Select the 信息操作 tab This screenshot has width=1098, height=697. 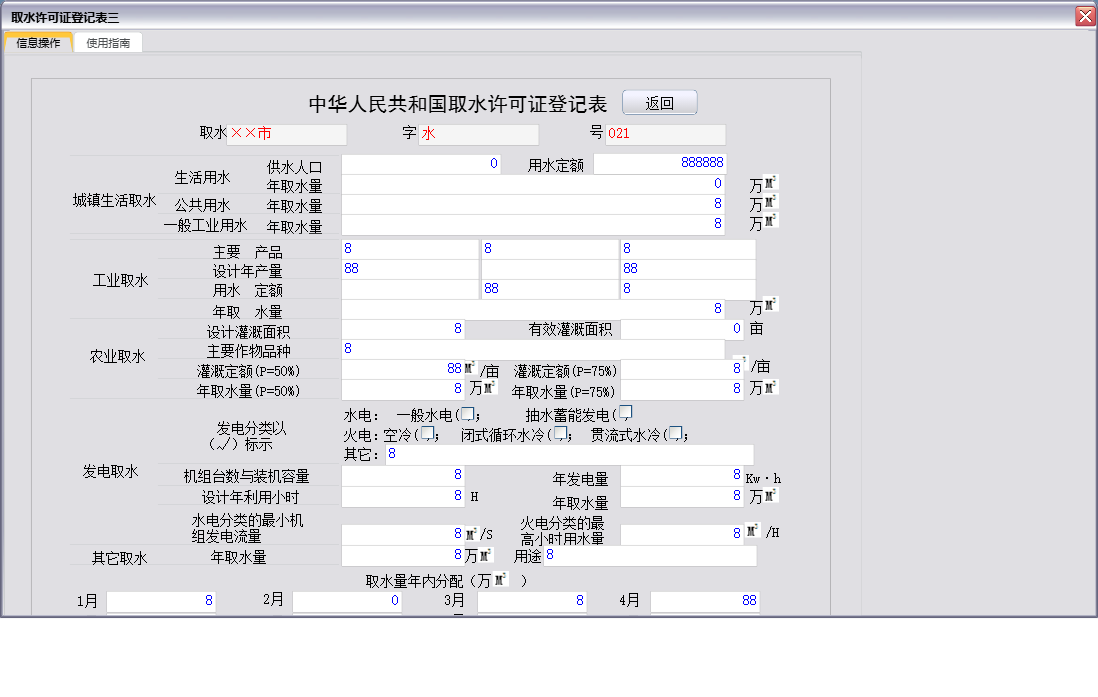tap(39, 42)
